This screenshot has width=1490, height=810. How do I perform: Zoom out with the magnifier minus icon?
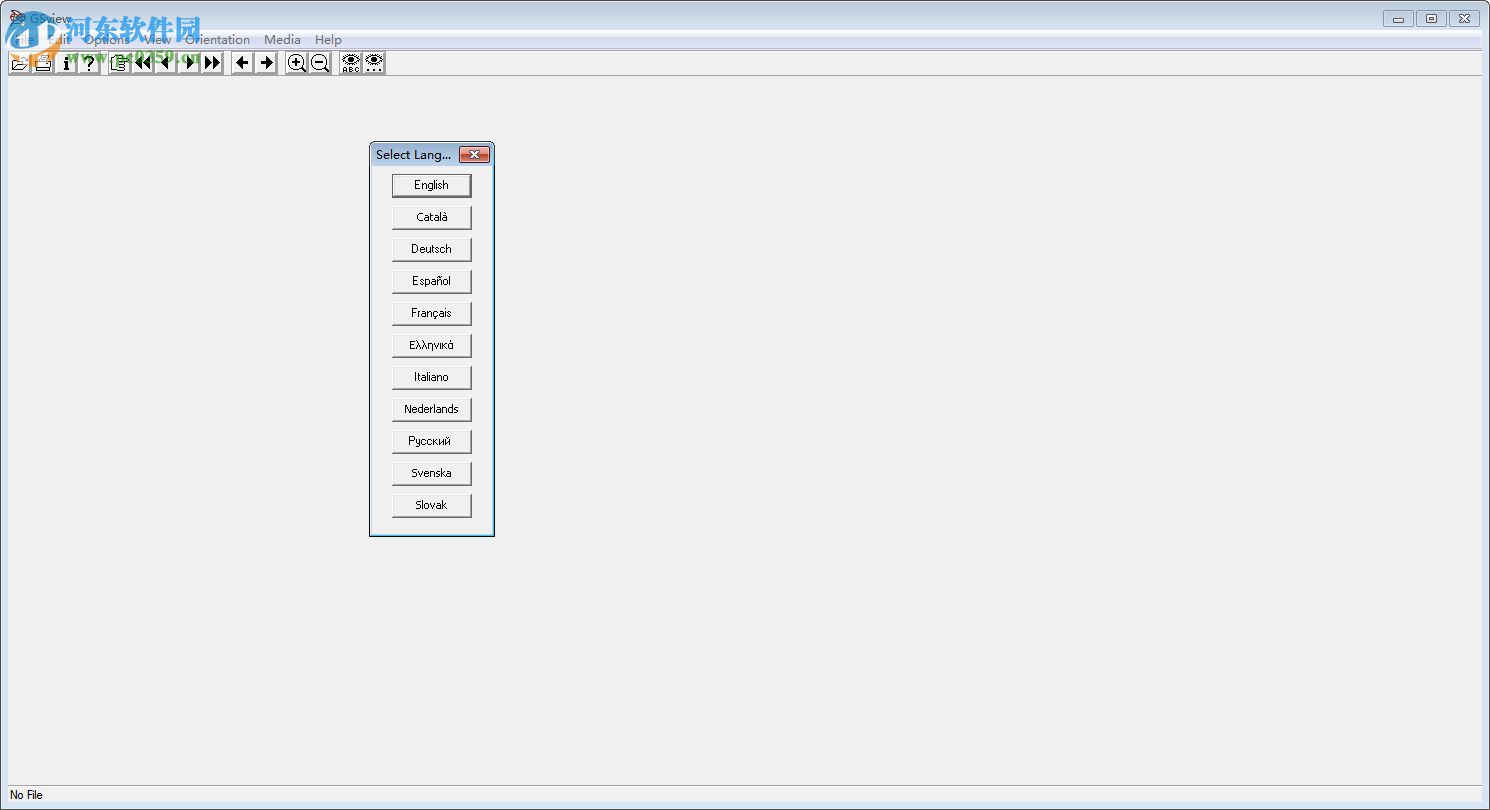pos(319,63)
